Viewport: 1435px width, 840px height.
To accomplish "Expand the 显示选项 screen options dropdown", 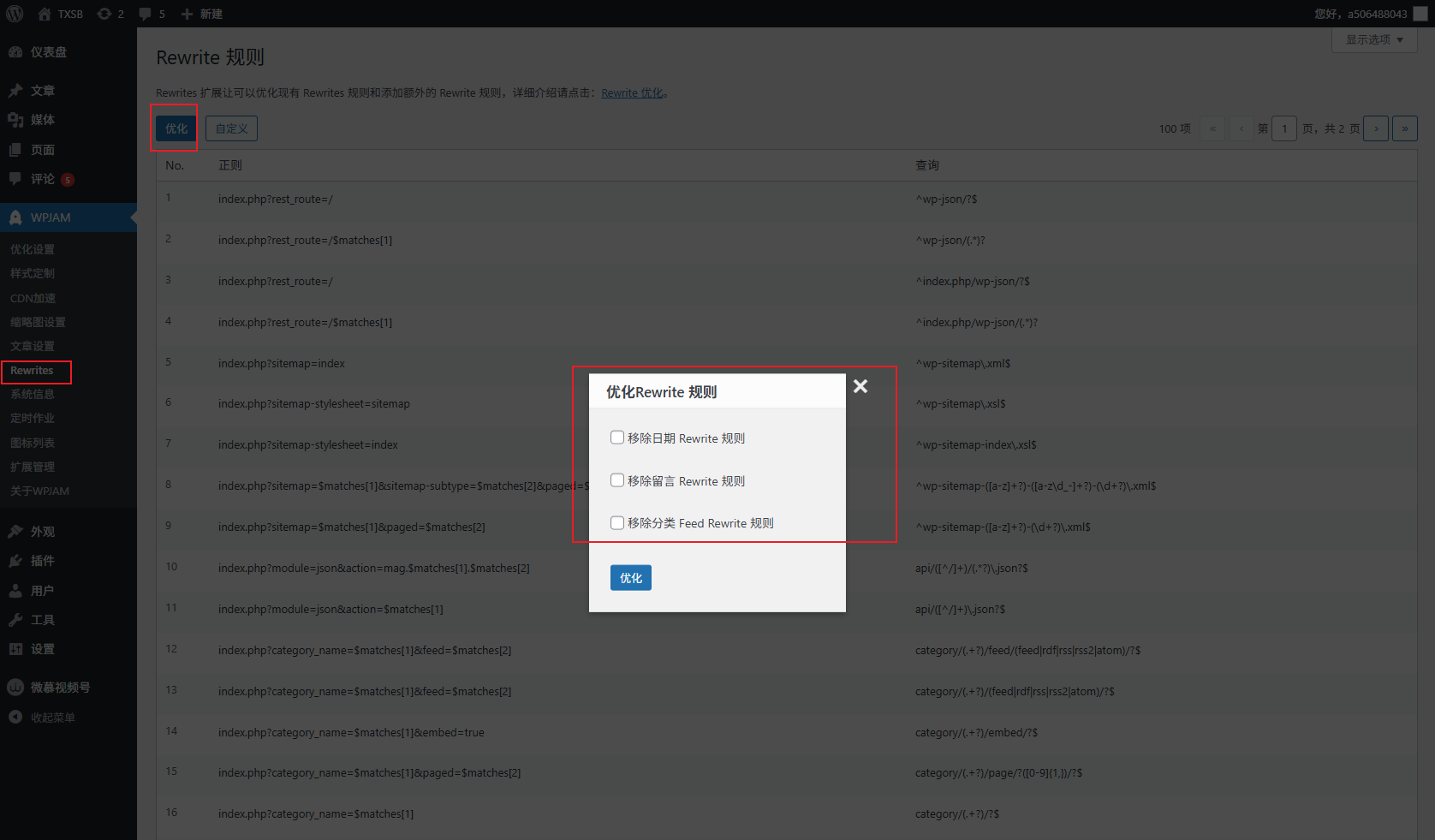I will point(1374,39).
